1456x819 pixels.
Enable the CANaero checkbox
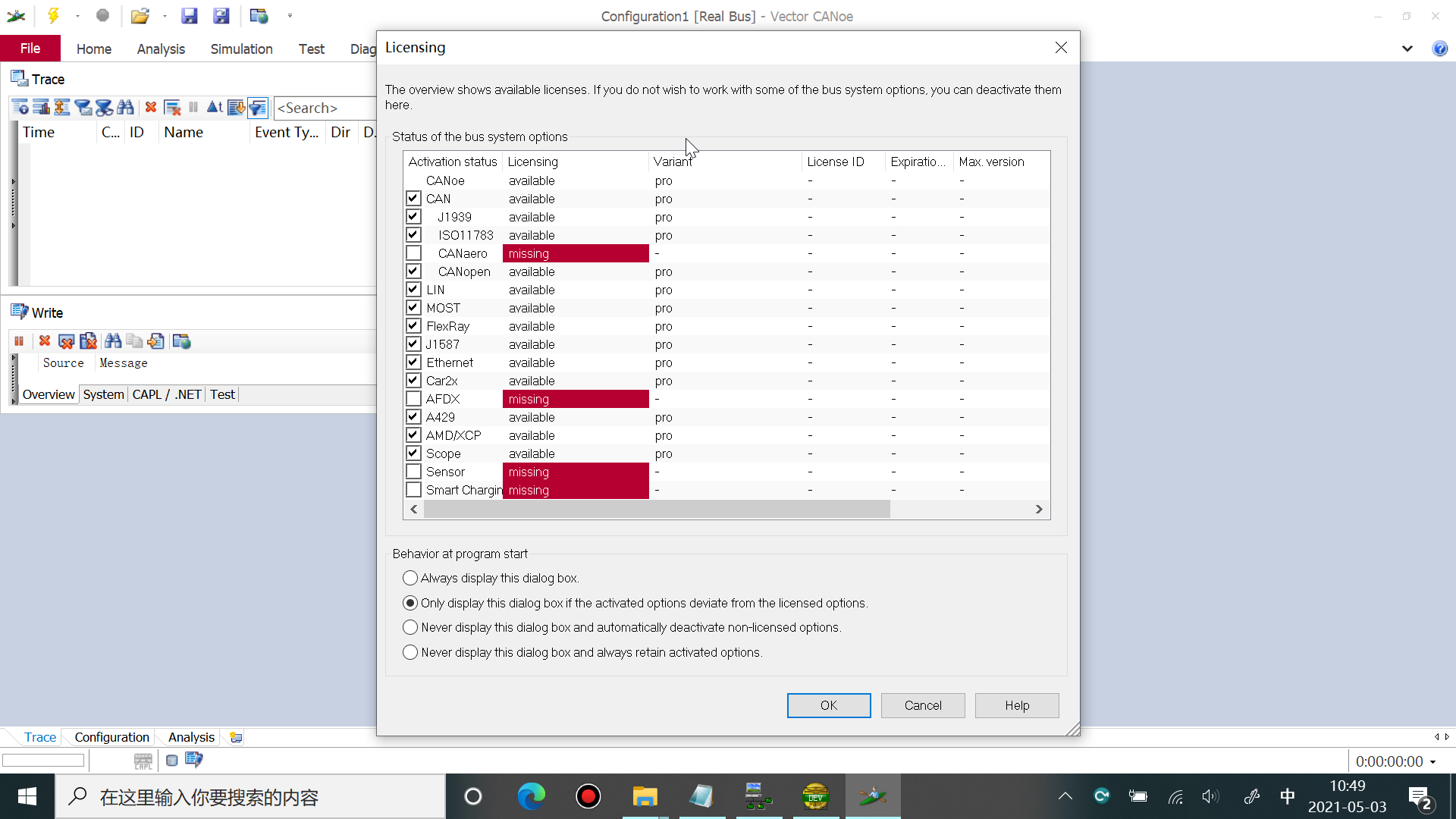(x=413, y=253)
